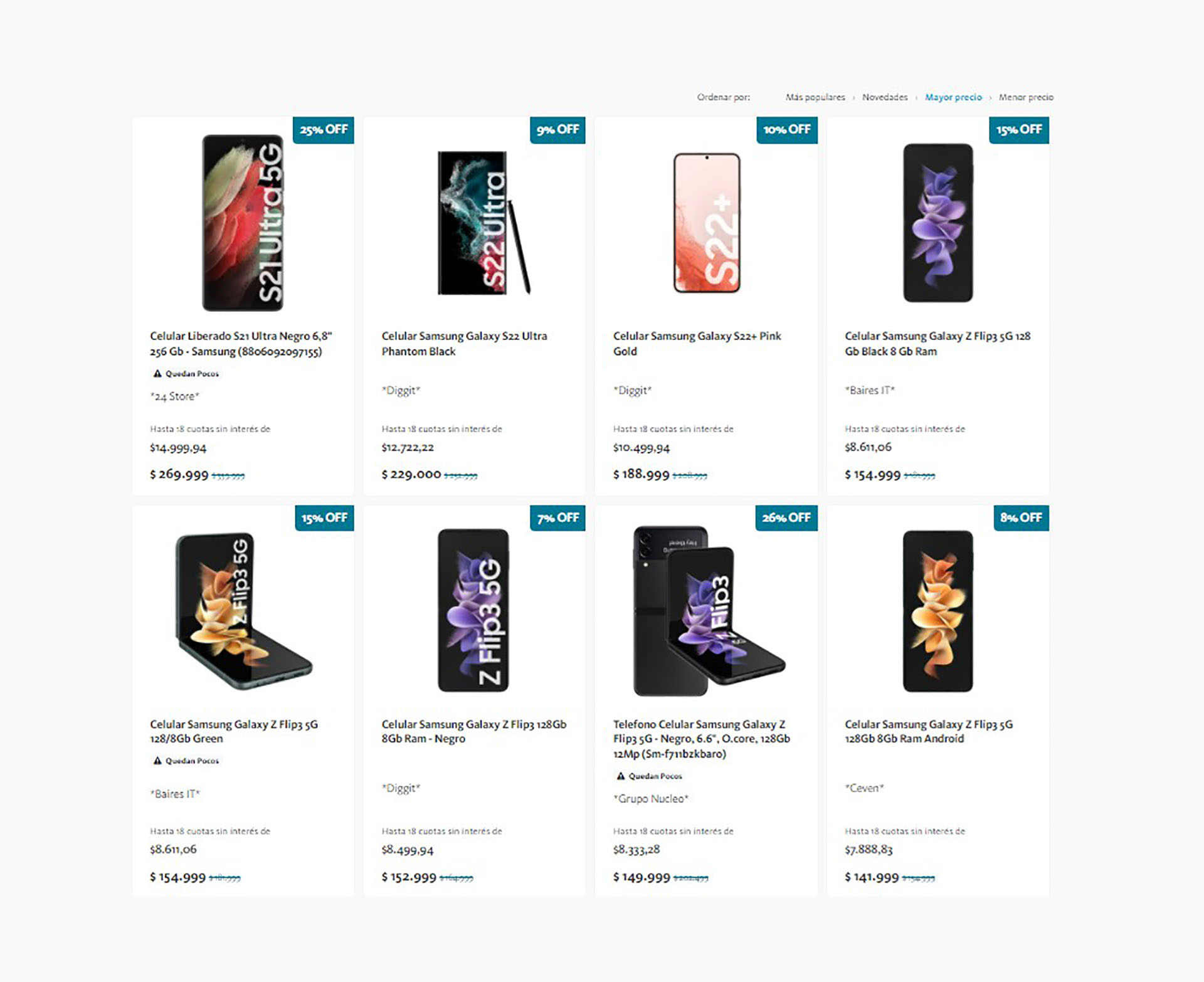Select the Mayor precio sort option
This screenshot has width=1204, height=982.
click(x=953, y=97)
